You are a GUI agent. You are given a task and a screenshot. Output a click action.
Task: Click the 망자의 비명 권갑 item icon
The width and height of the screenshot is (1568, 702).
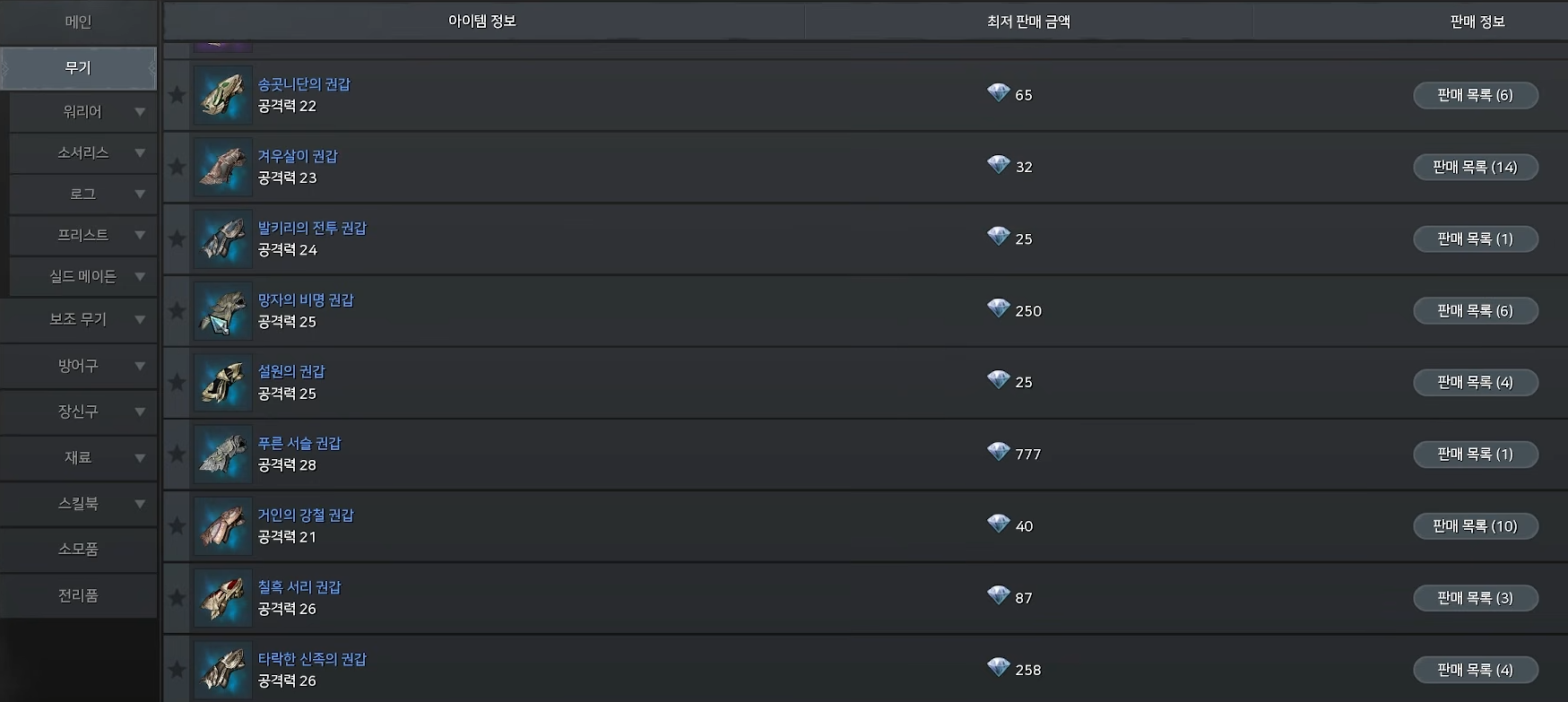(x=223, y=310)
